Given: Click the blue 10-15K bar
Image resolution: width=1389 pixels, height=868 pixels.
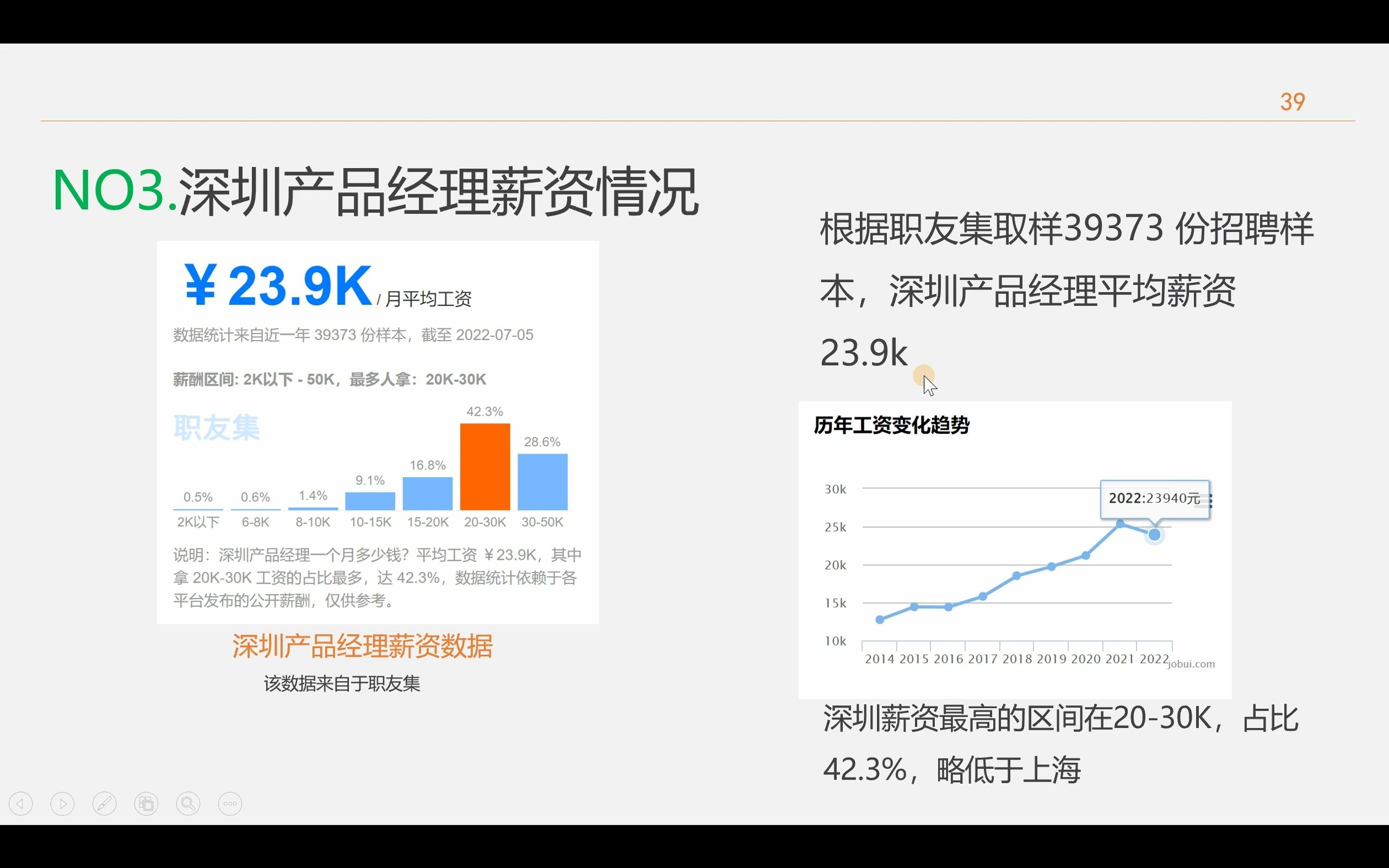Looking at the screenshot, I should point(370,501).
